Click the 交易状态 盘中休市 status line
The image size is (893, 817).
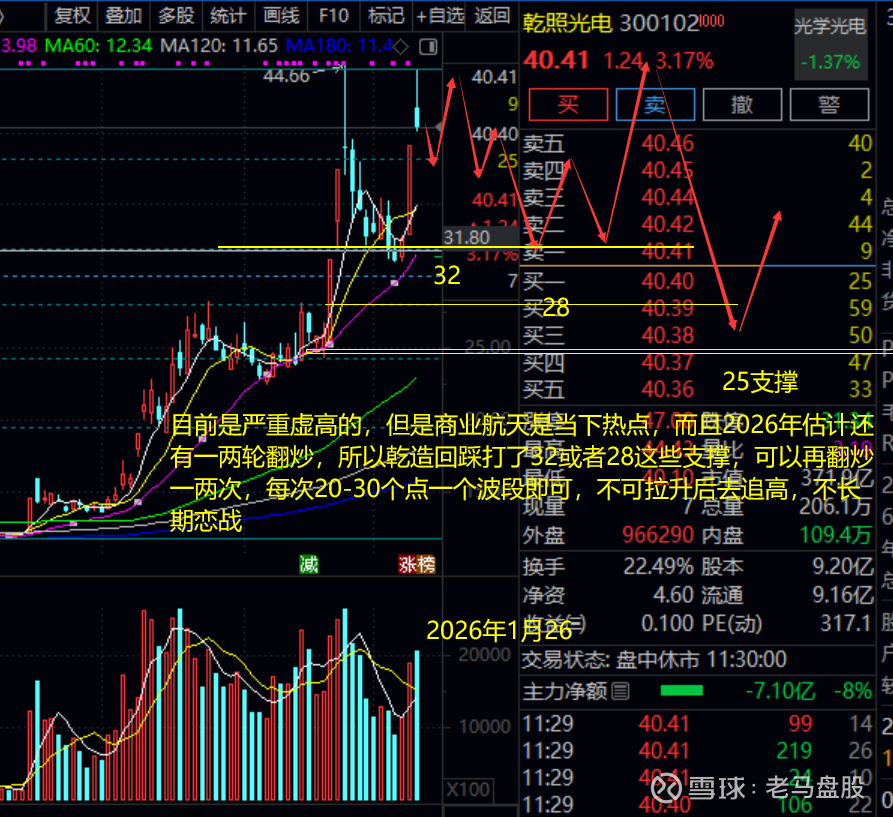[x=654, y=660]
